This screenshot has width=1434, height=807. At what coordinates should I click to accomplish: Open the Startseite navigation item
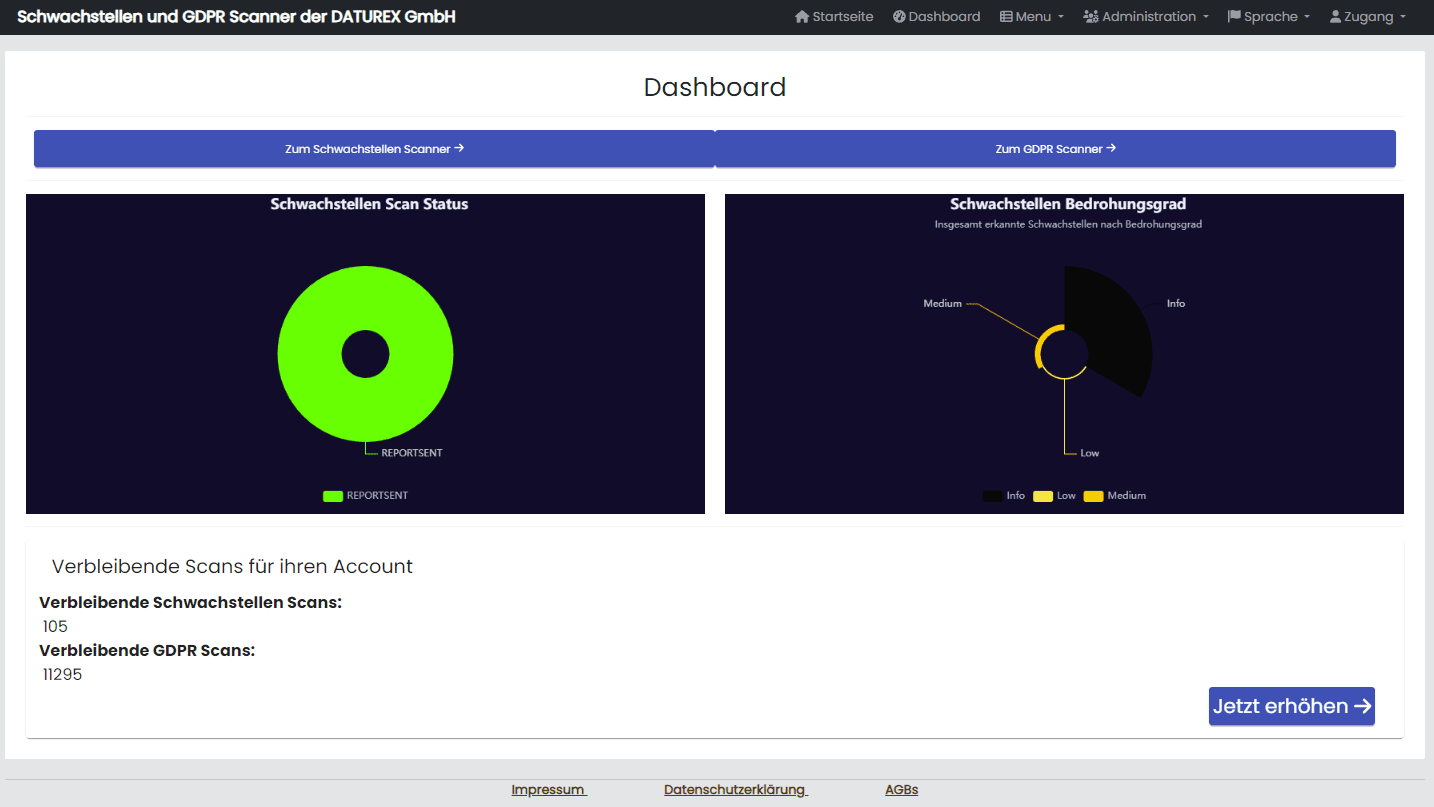(x=842, y=17)
